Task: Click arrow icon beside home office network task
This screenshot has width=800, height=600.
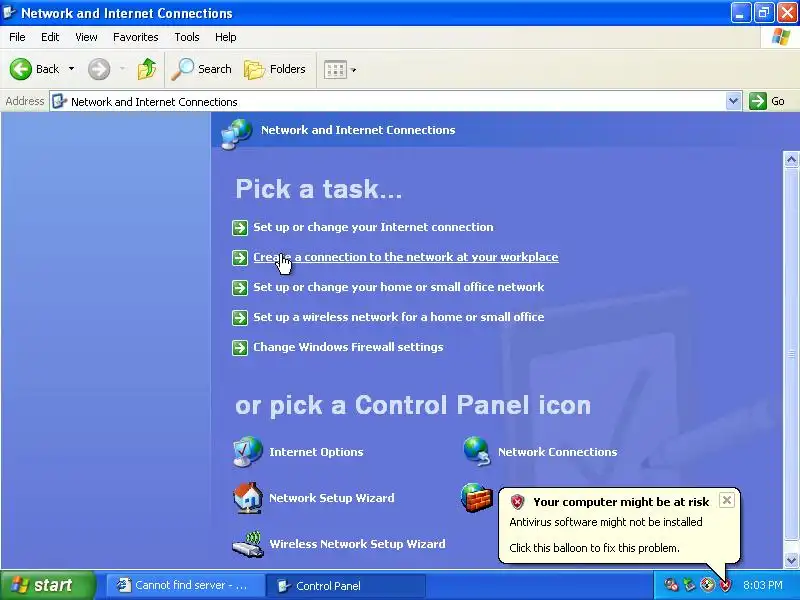Action: [x=240, y=288]
